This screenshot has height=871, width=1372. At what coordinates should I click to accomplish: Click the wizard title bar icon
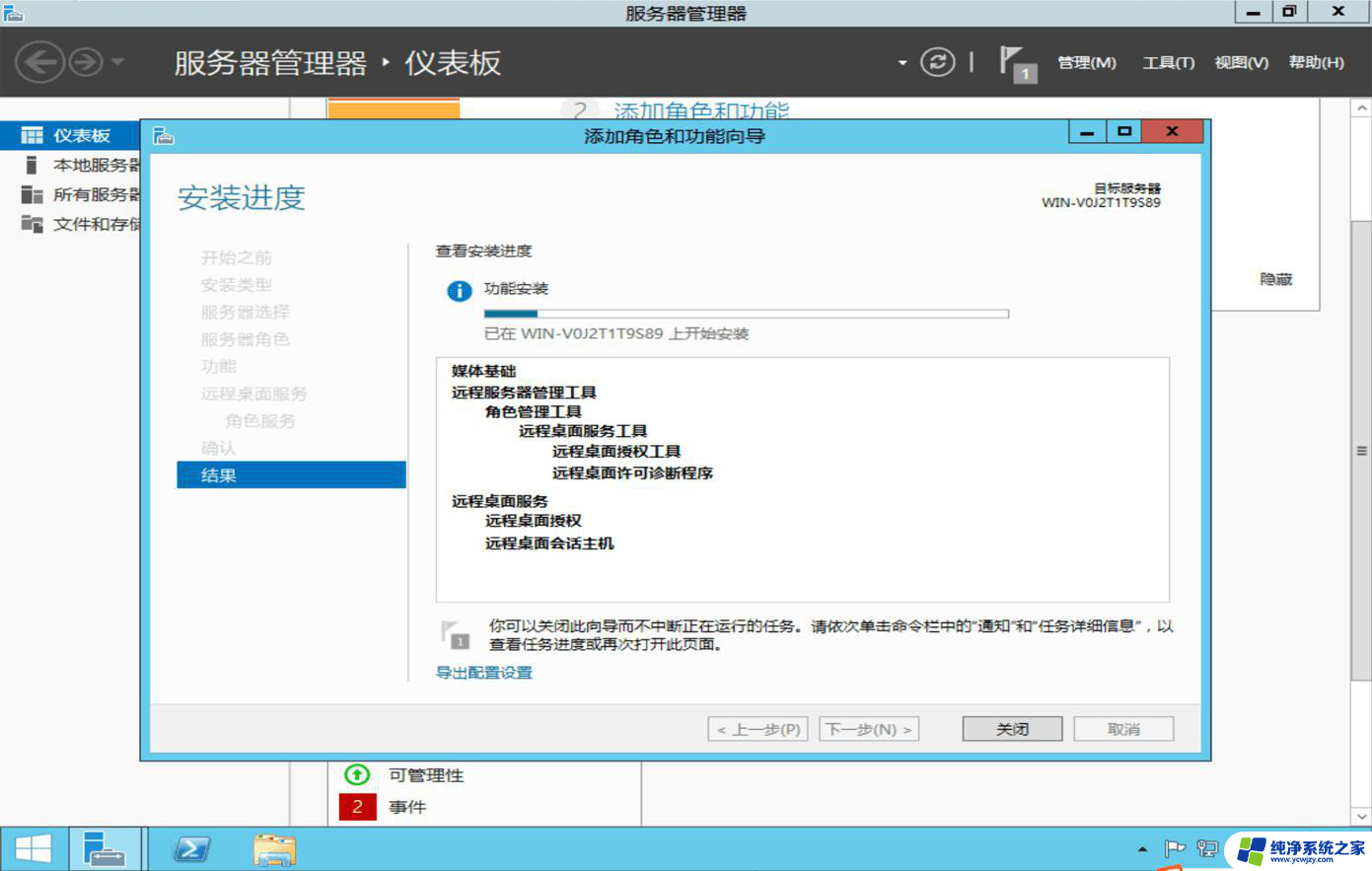163,135
